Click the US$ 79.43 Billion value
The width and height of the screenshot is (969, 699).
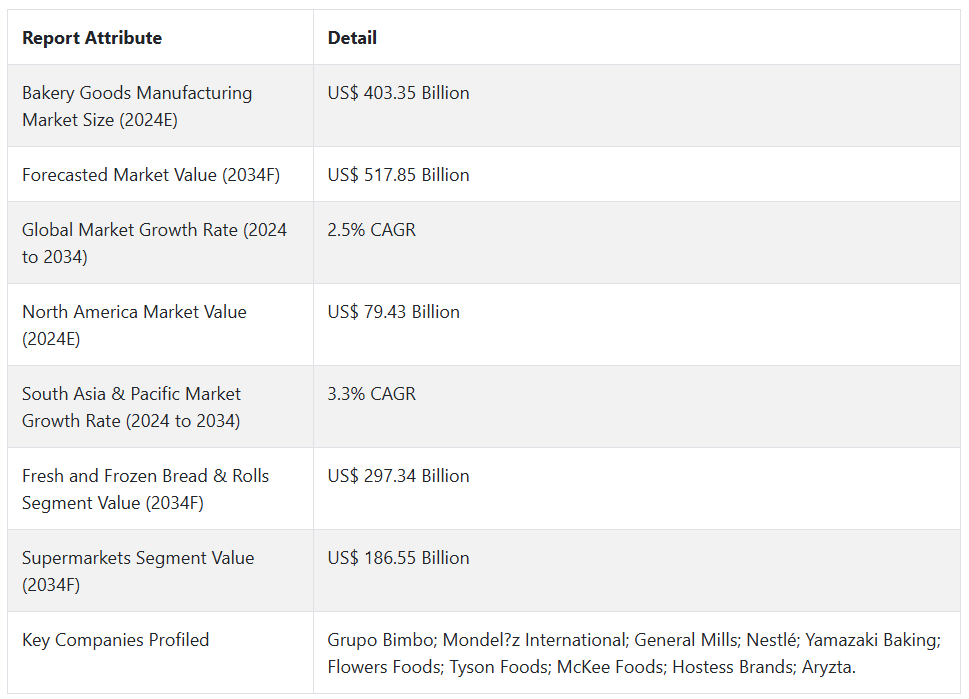pos(393,312)
